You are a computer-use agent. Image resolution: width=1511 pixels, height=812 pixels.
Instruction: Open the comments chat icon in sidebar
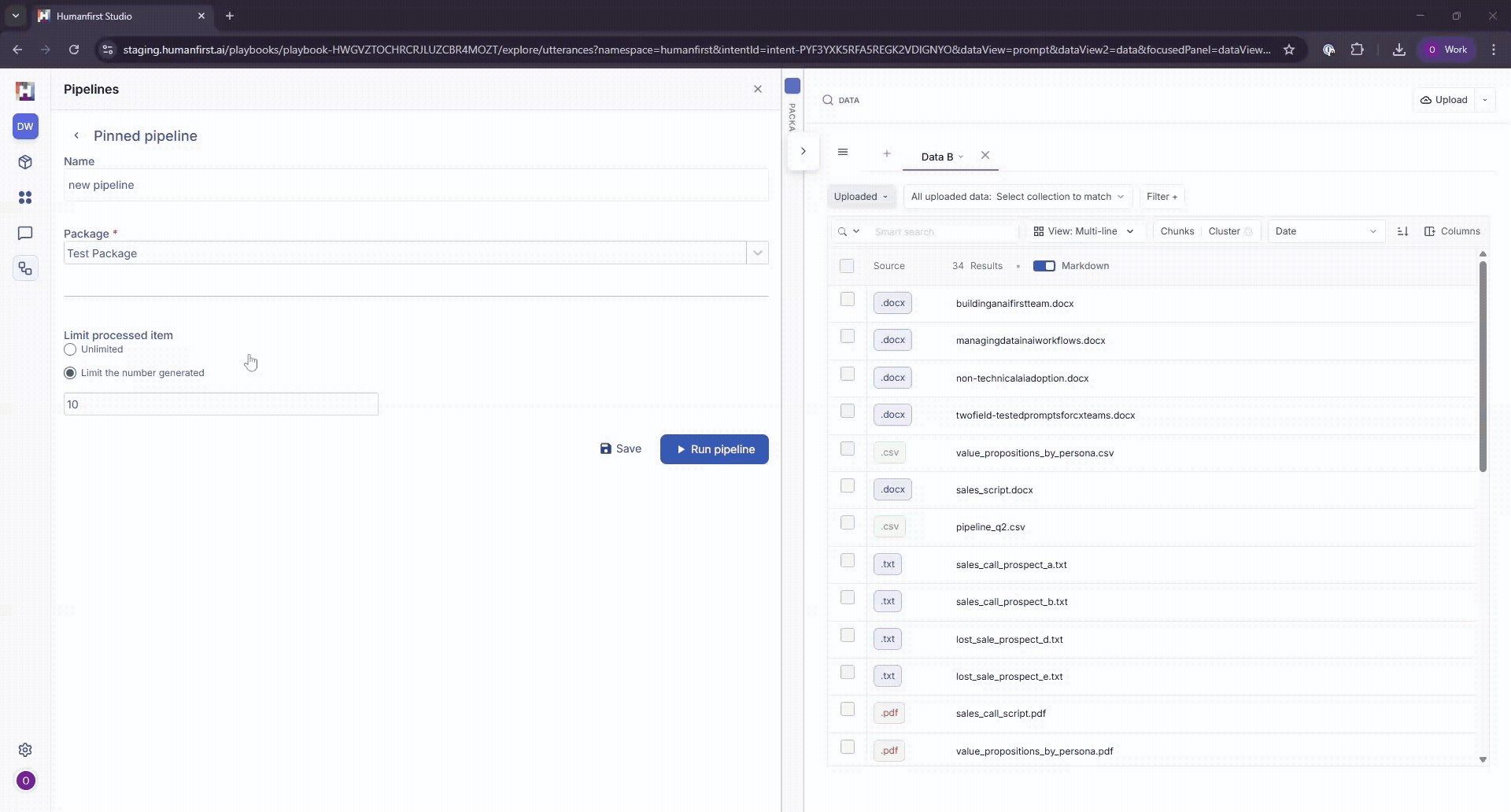pos(26,233)
